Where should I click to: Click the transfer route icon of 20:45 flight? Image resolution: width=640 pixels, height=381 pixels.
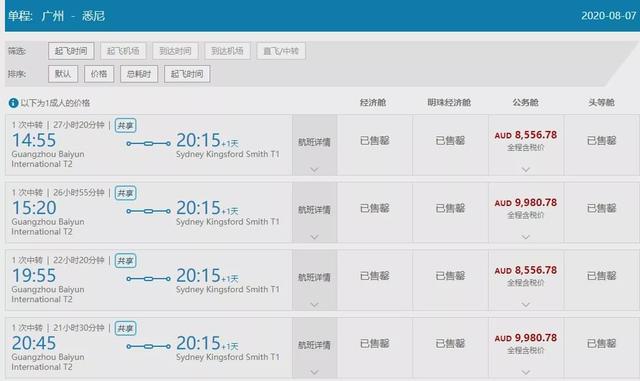148,346
